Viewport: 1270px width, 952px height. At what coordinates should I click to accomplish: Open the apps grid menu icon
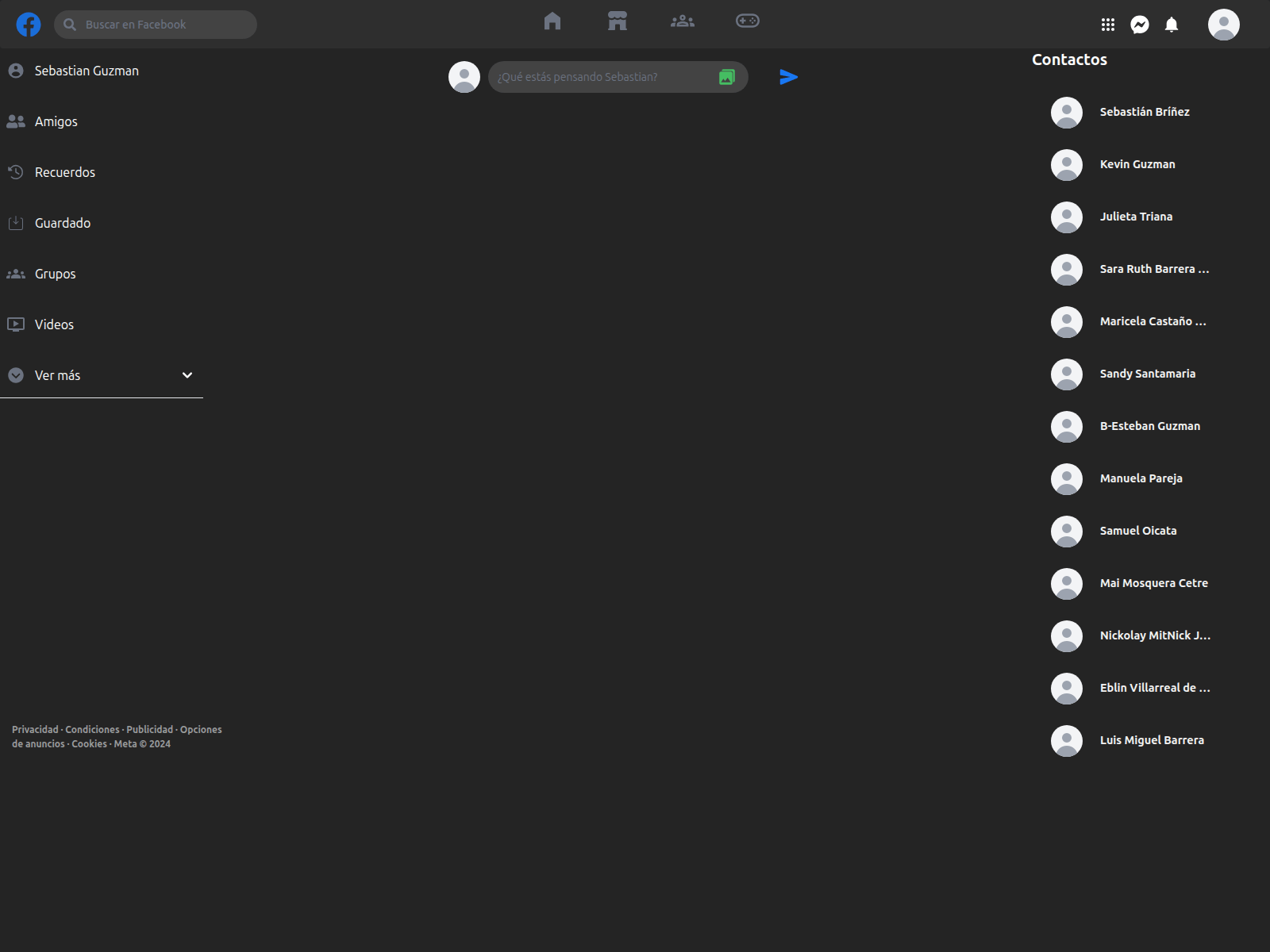[x=1108, y=25]
